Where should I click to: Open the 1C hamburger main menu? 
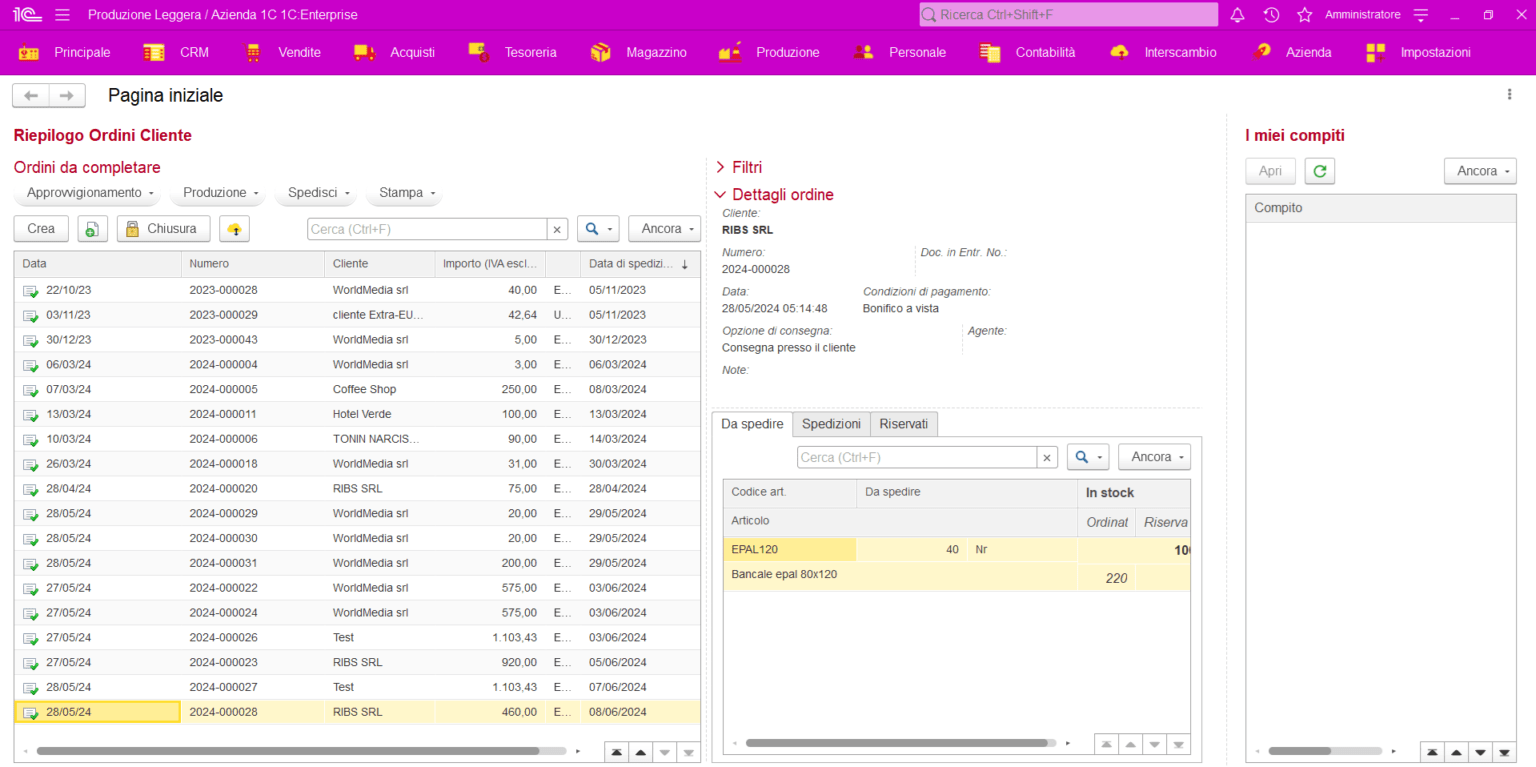[62, 15]
